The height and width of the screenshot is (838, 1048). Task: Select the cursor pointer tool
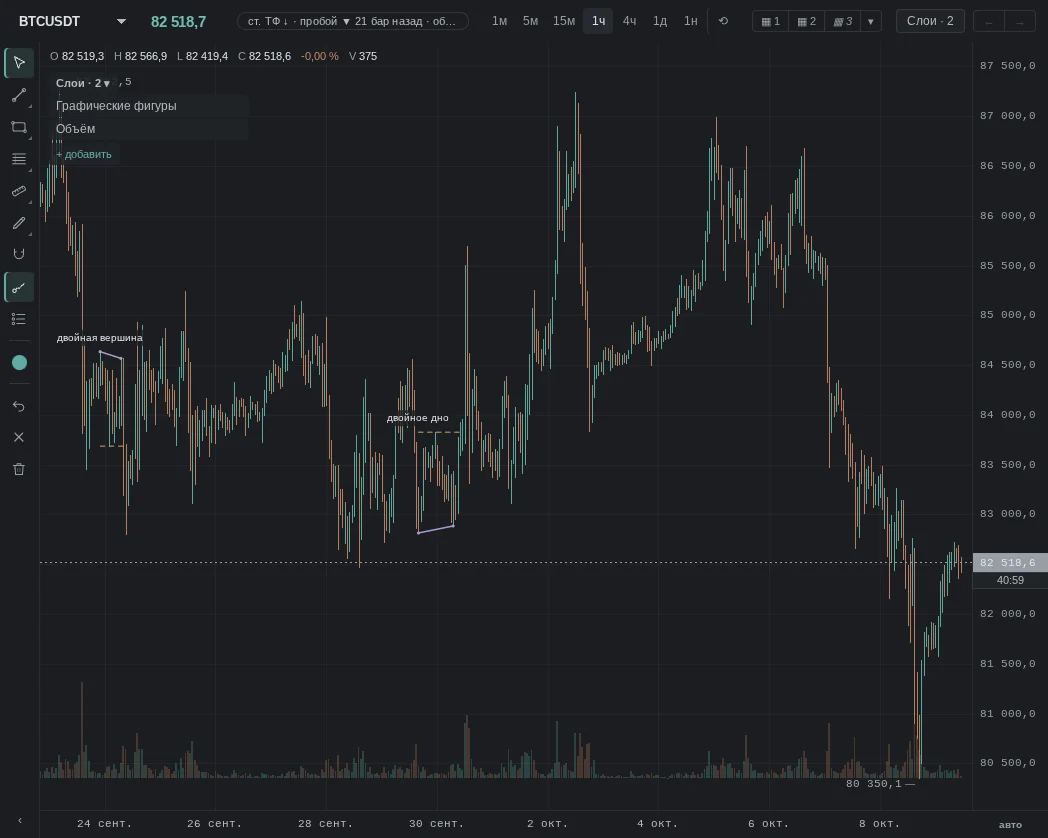(x=19, y=63)
